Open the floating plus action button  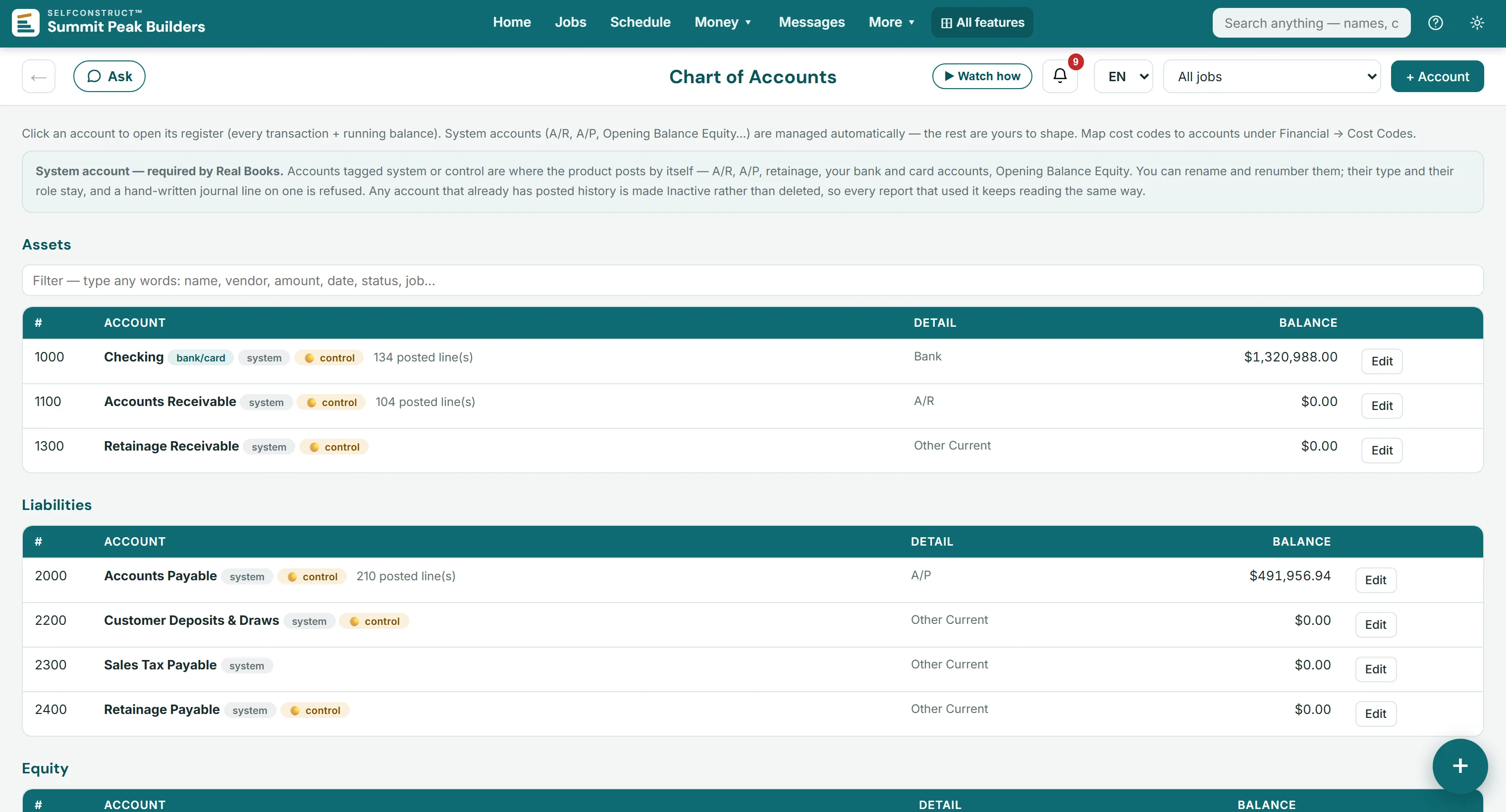click(x=1460, y=766)
